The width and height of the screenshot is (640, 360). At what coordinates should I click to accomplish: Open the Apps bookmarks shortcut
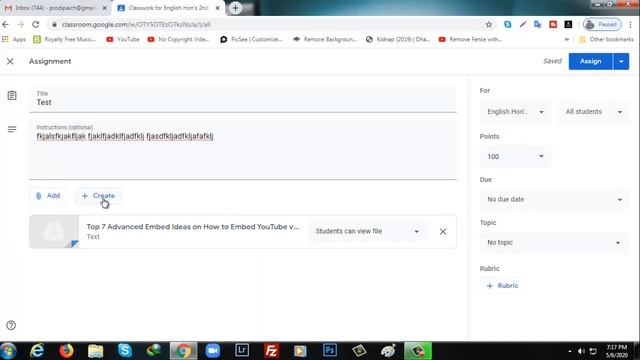(14, 39)
